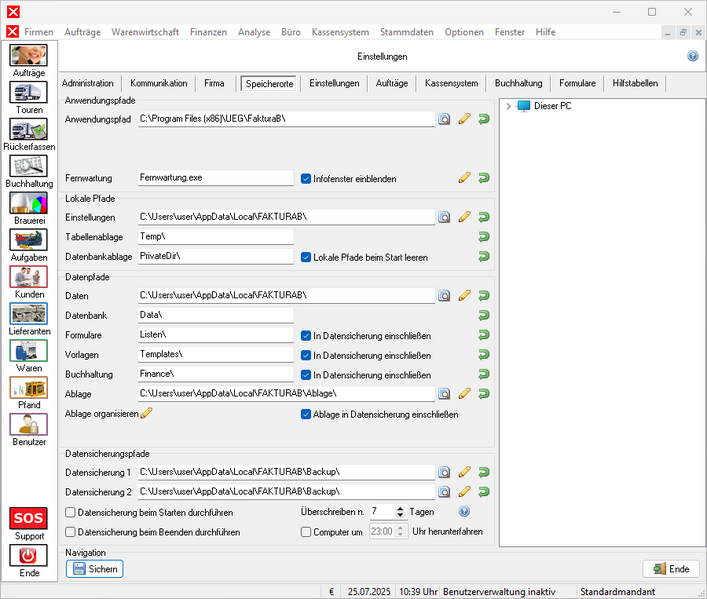
Task: Open the Lieferanten sidebar icon
Action: click(28, 316)
